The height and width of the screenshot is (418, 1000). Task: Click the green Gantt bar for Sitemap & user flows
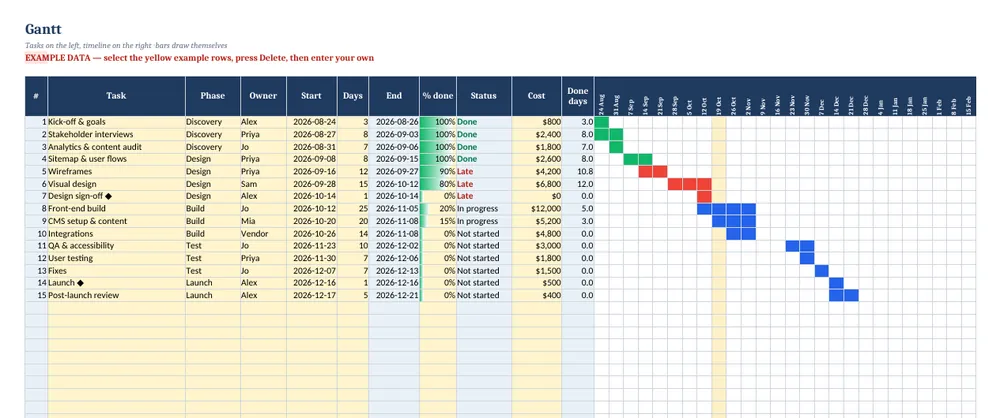[638, 159]
